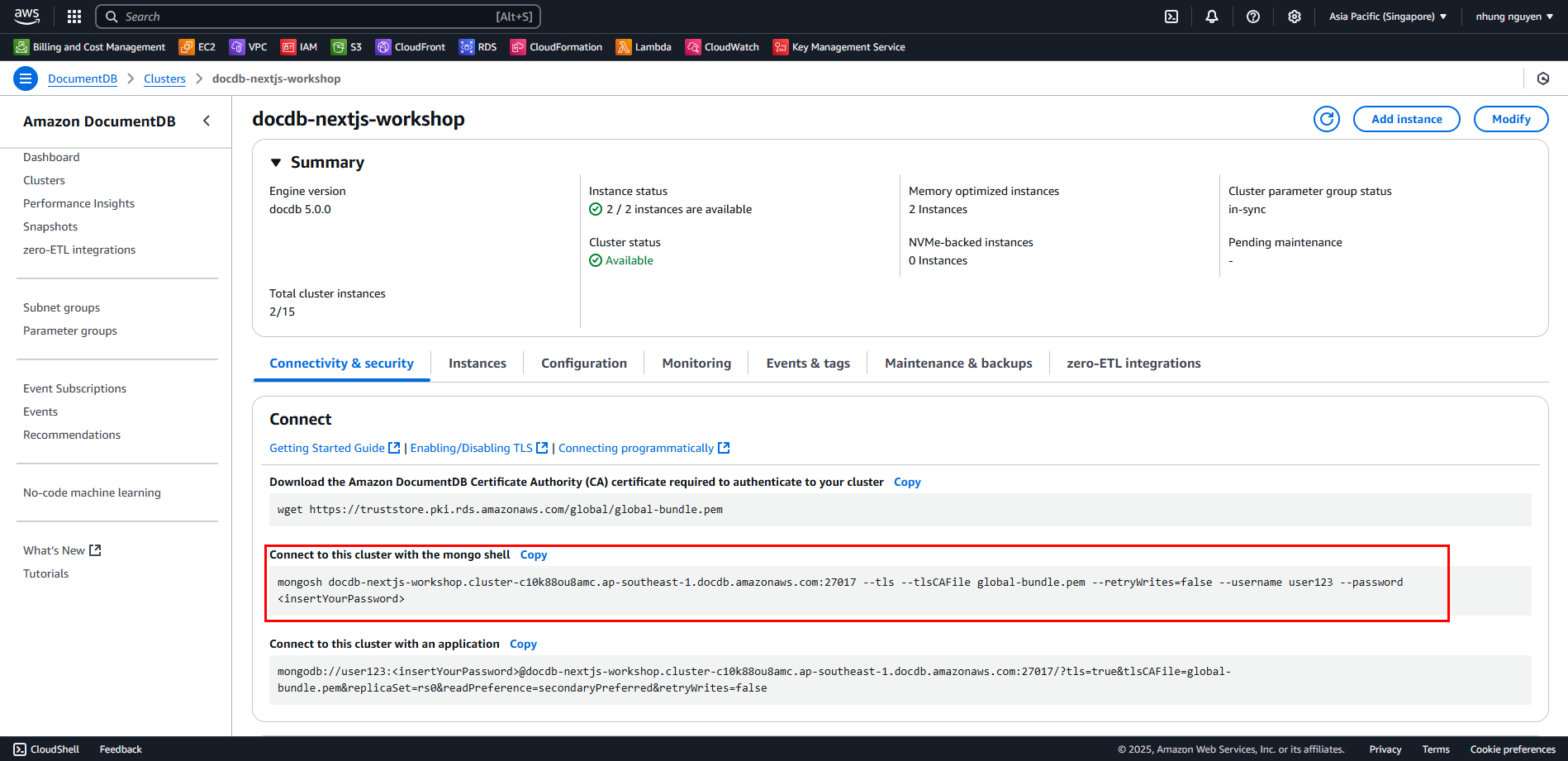Switch to the Connectivity & security tab
The width and height of the screenshot is (1568, 761).
(341, 364)
